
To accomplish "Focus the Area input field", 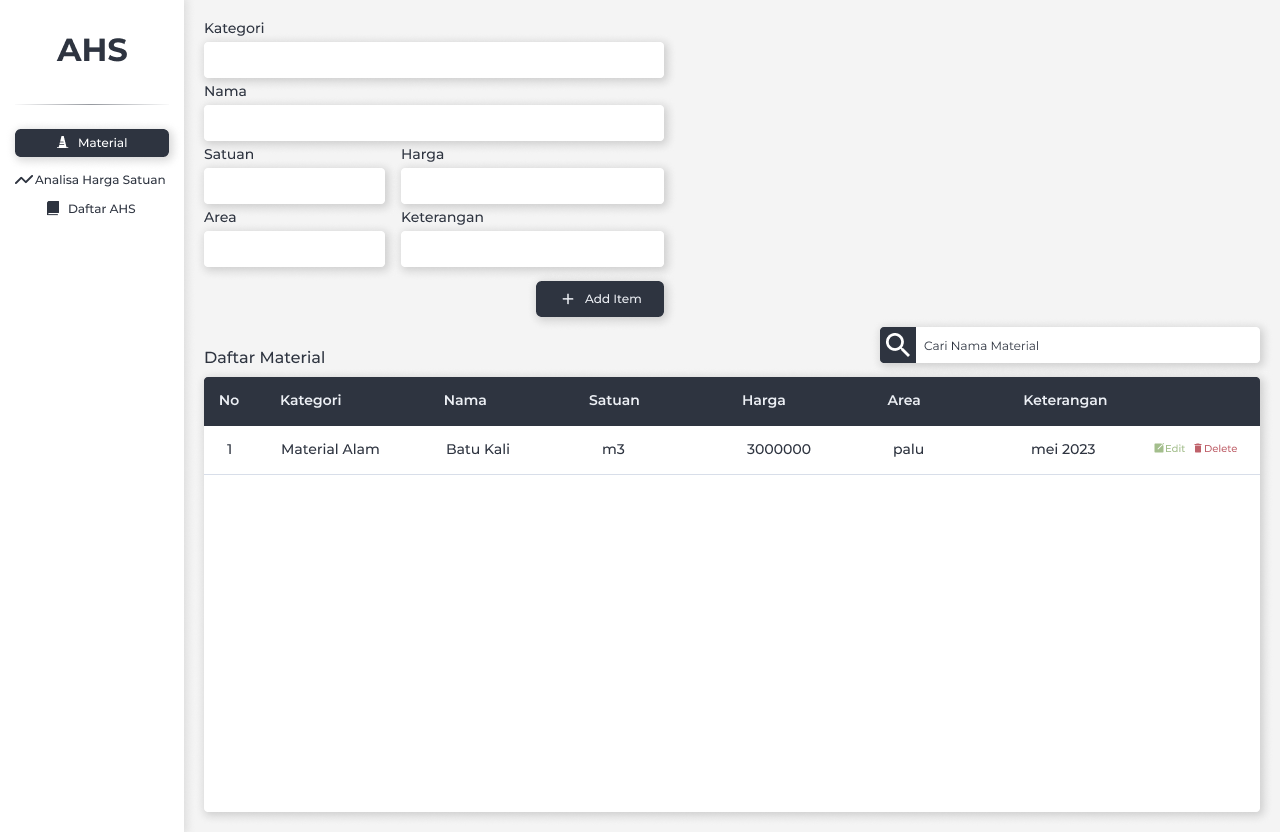I will point(294,249).
